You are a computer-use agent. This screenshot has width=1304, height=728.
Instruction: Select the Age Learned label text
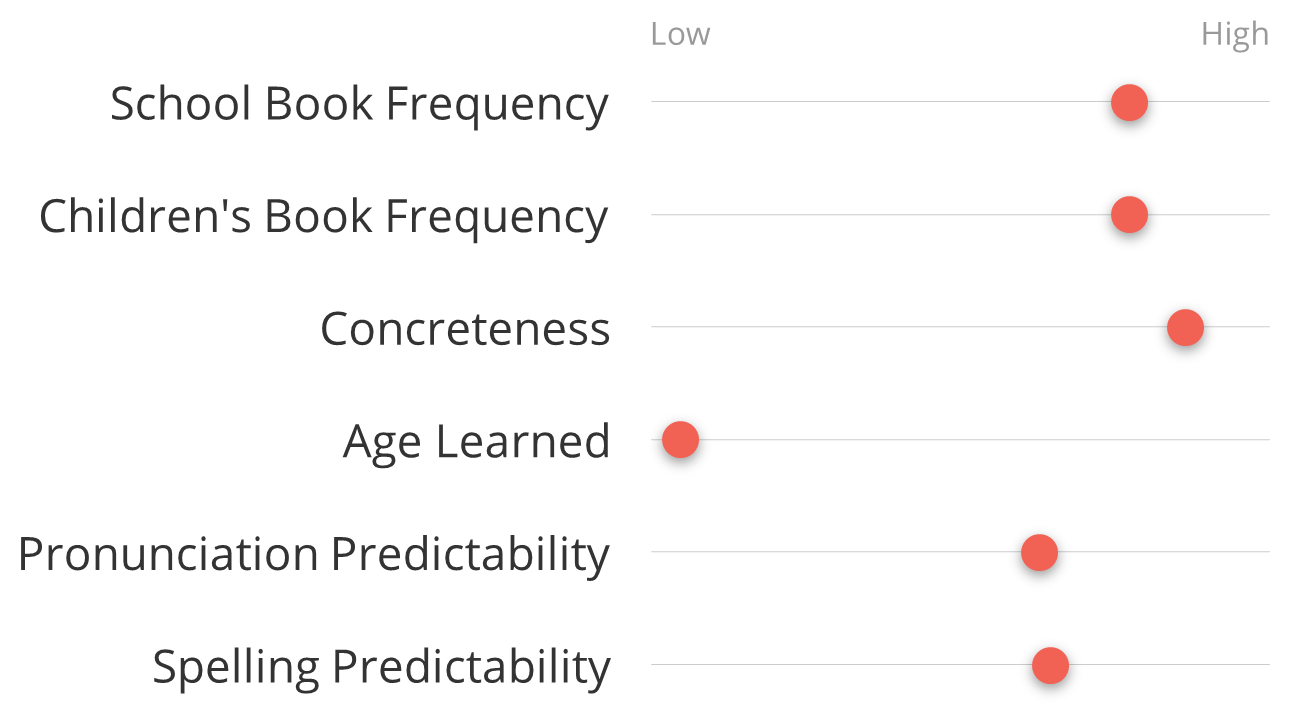click(476, 442)
